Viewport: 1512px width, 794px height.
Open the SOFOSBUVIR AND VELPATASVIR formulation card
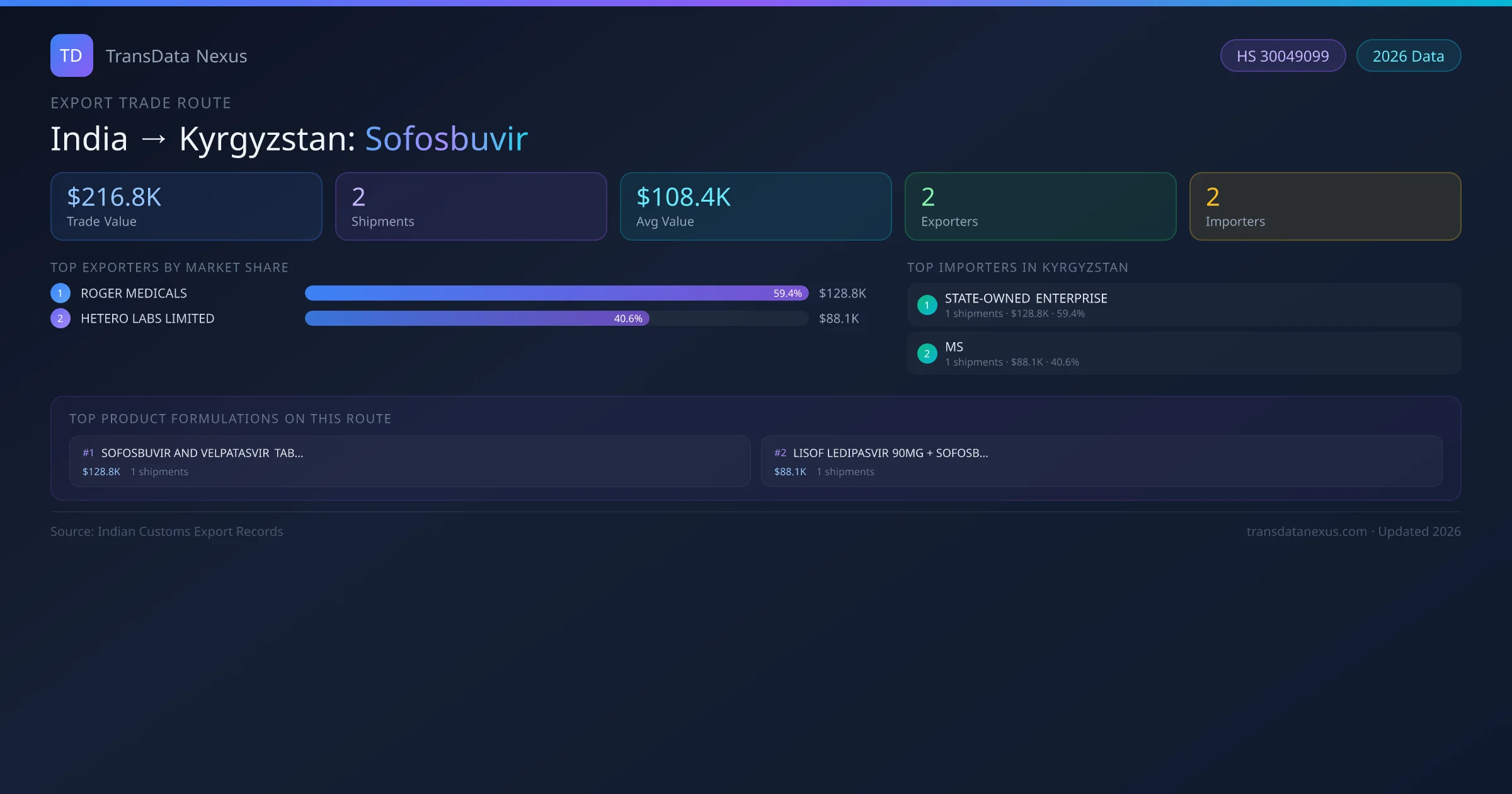(409, 461)
